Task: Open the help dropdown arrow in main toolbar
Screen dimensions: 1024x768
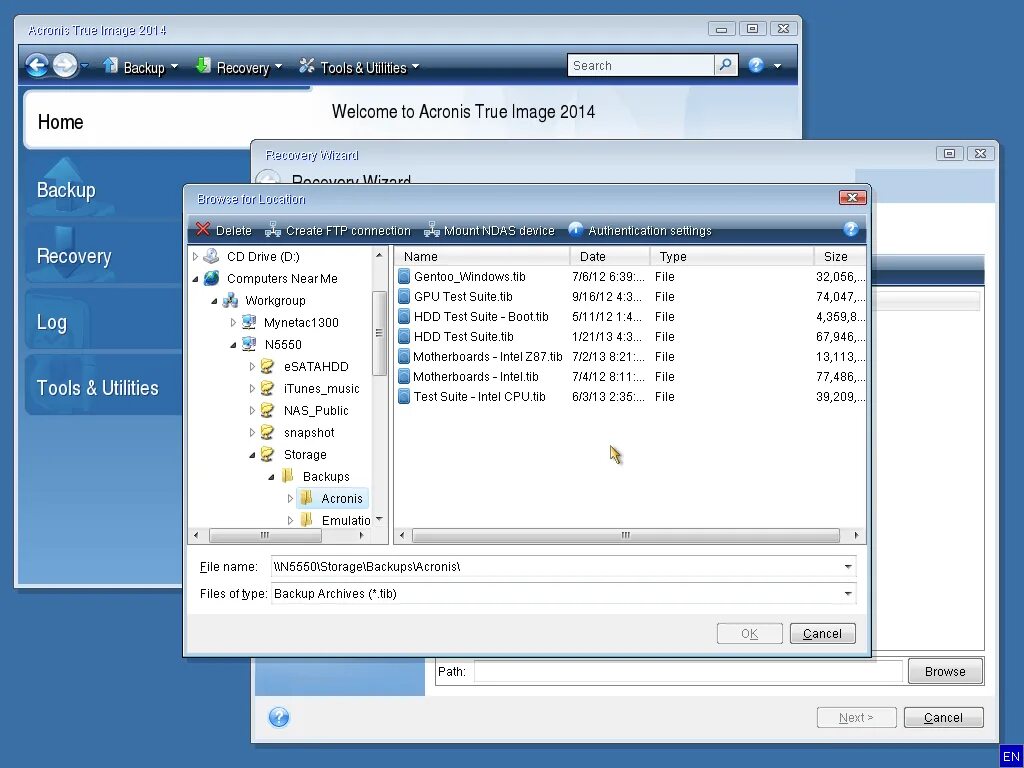Action: pos(777,66)
